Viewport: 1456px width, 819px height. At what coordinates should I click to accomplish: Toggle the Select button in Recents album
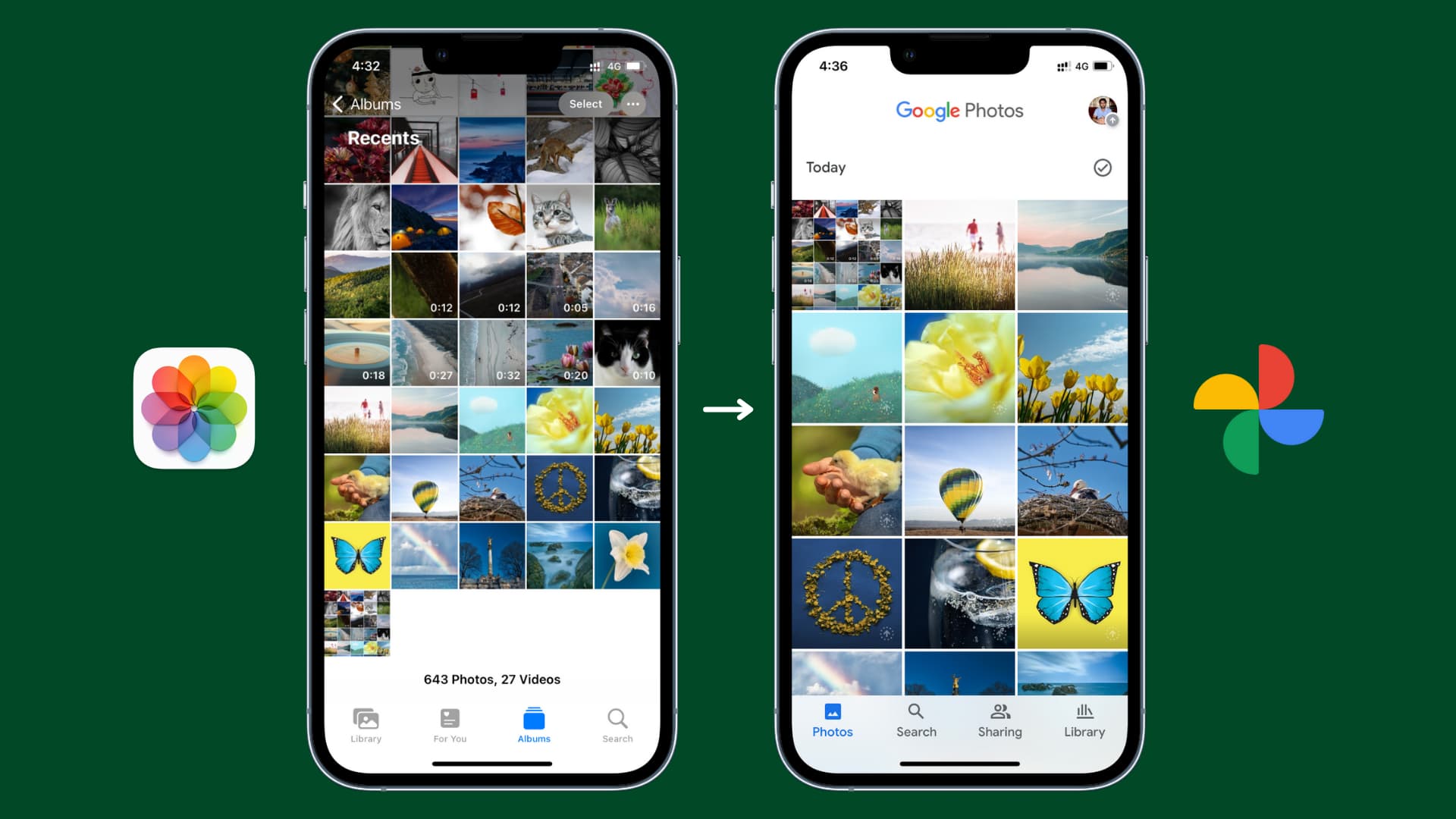click(585, 104)
